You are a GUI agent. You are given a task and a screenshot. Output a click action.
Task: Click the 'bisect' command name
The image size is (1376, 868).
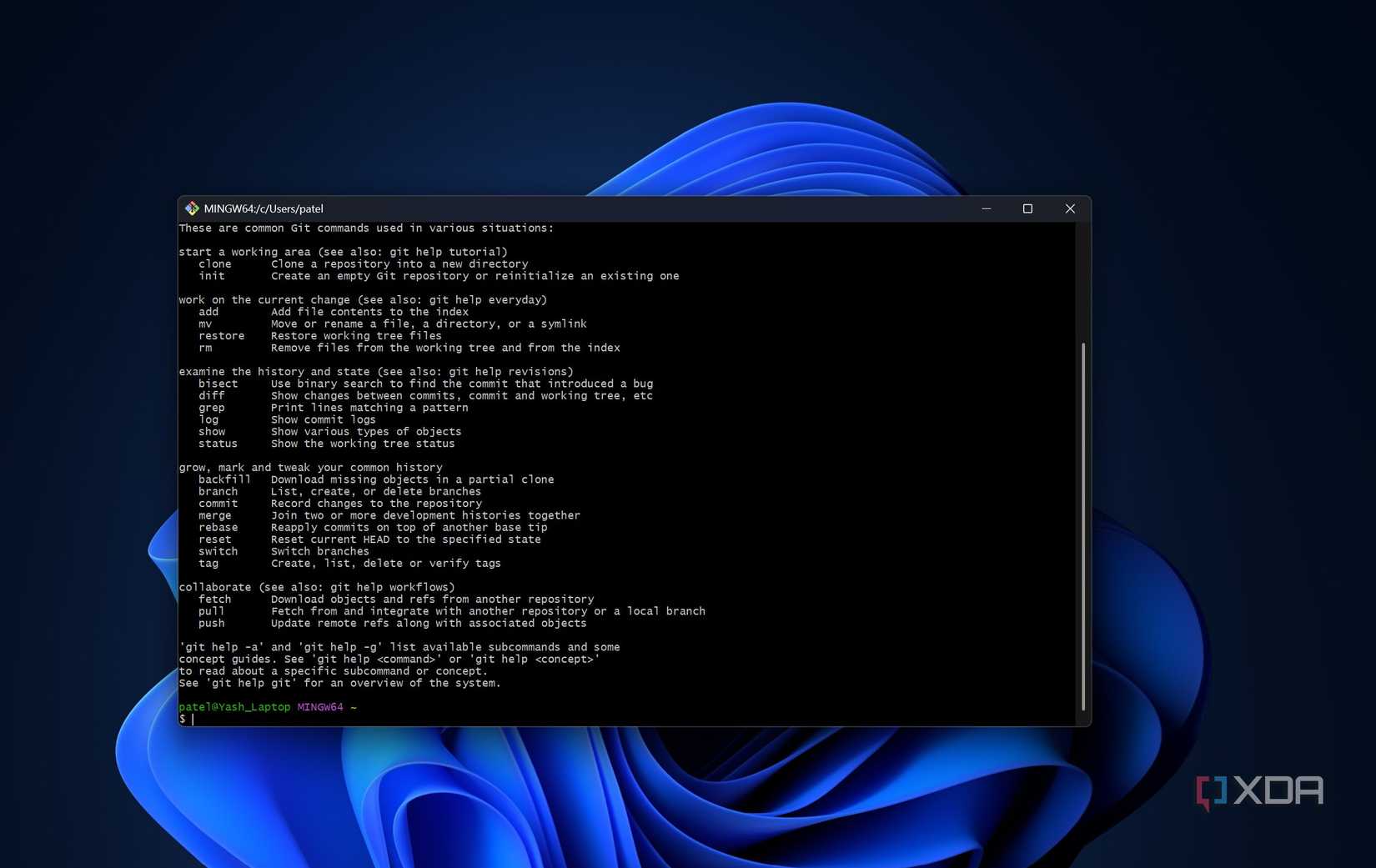[218, 384]
